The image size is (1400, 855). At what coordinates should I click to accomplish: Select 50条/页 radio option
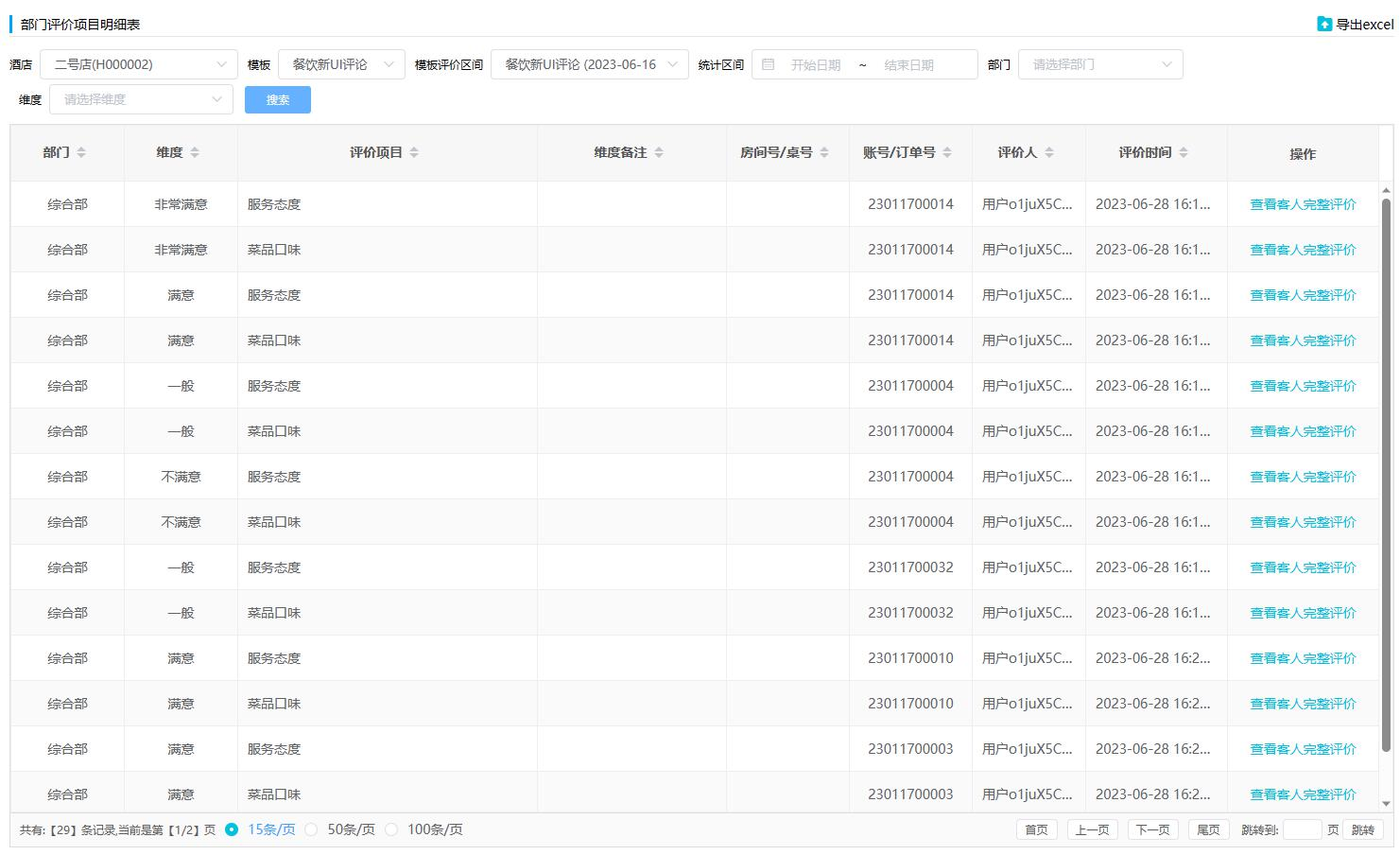pos(311,829)
